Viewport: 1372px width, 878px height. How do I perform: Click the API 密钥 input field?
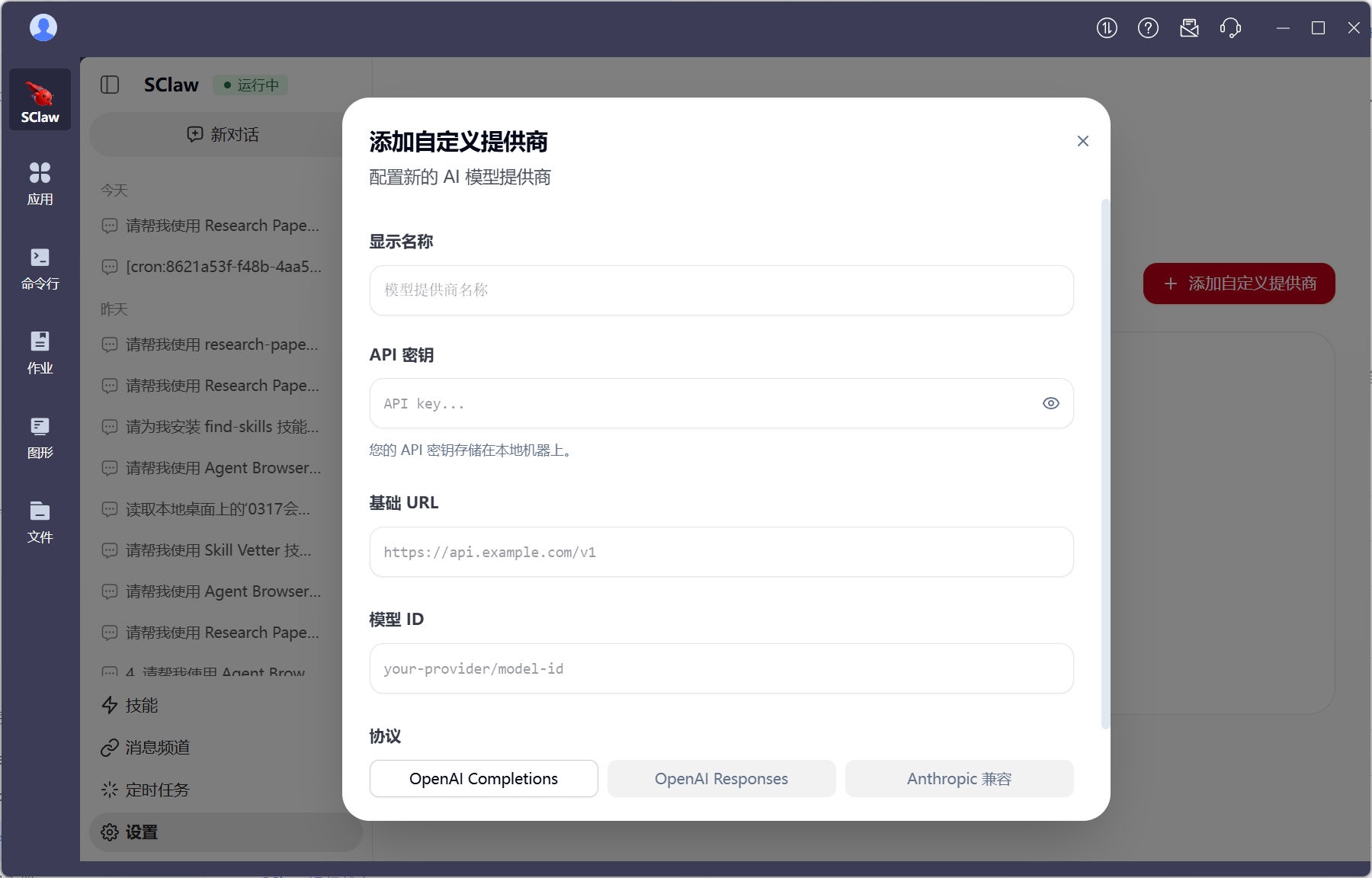tap(701, 403)
